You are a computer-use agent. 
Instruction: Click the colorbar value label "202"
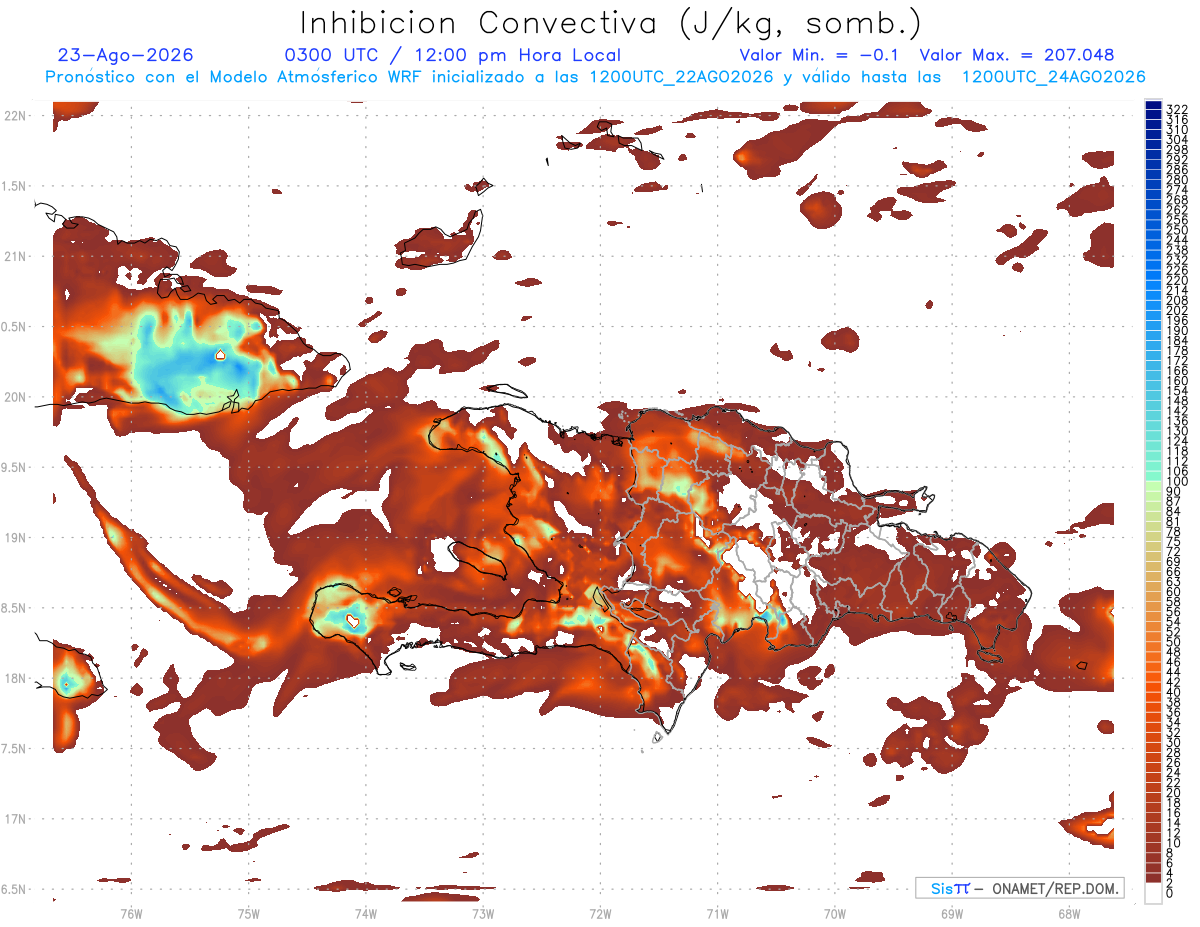pos(1176,310)
